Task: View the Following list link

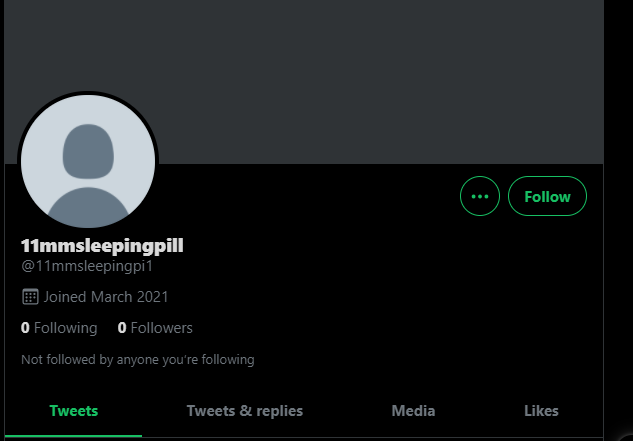Action: [59, 328]
